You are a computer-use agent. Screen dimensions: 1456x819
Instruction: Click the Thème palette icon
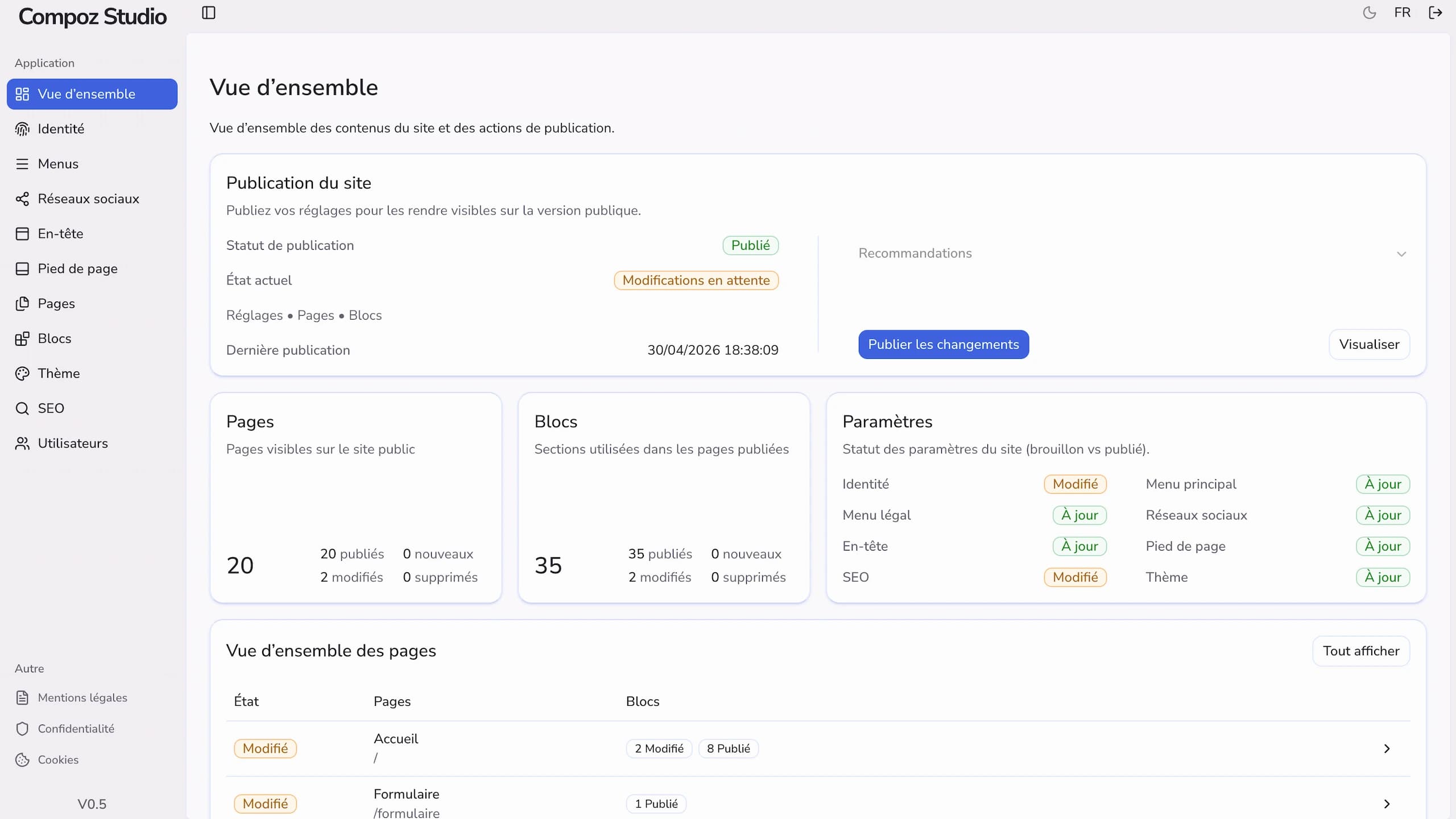22,374
